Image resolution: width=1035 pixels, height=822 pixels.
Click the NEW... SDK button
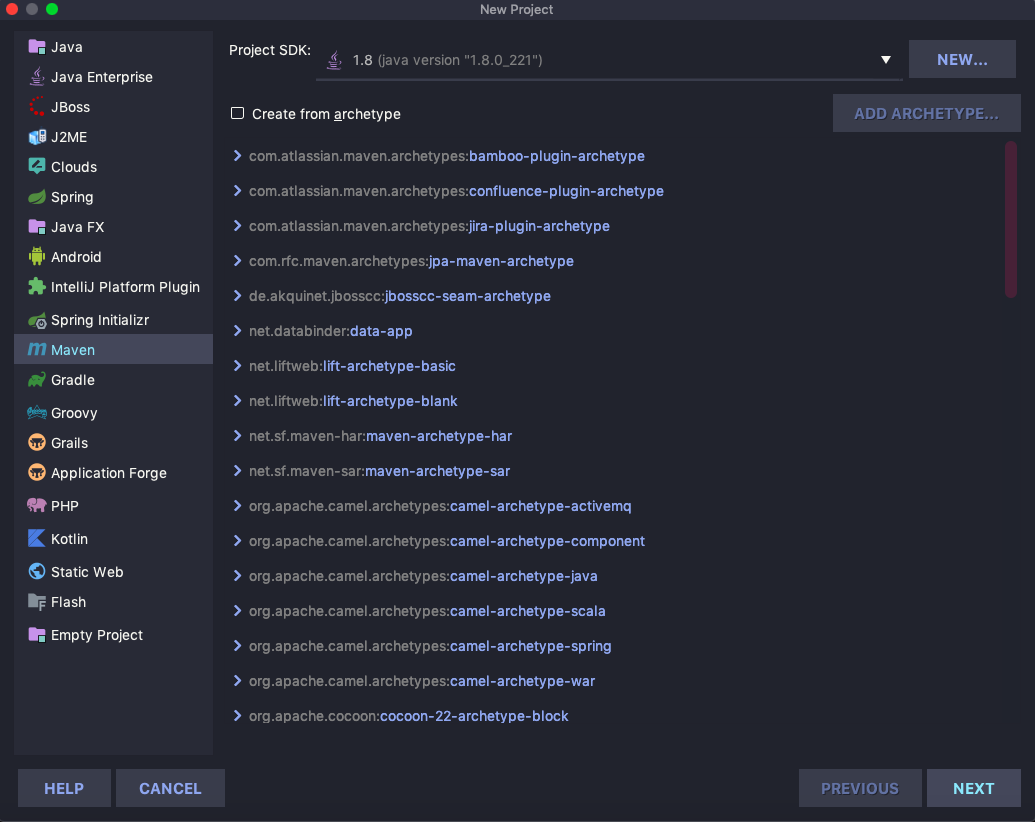(962, 59)
